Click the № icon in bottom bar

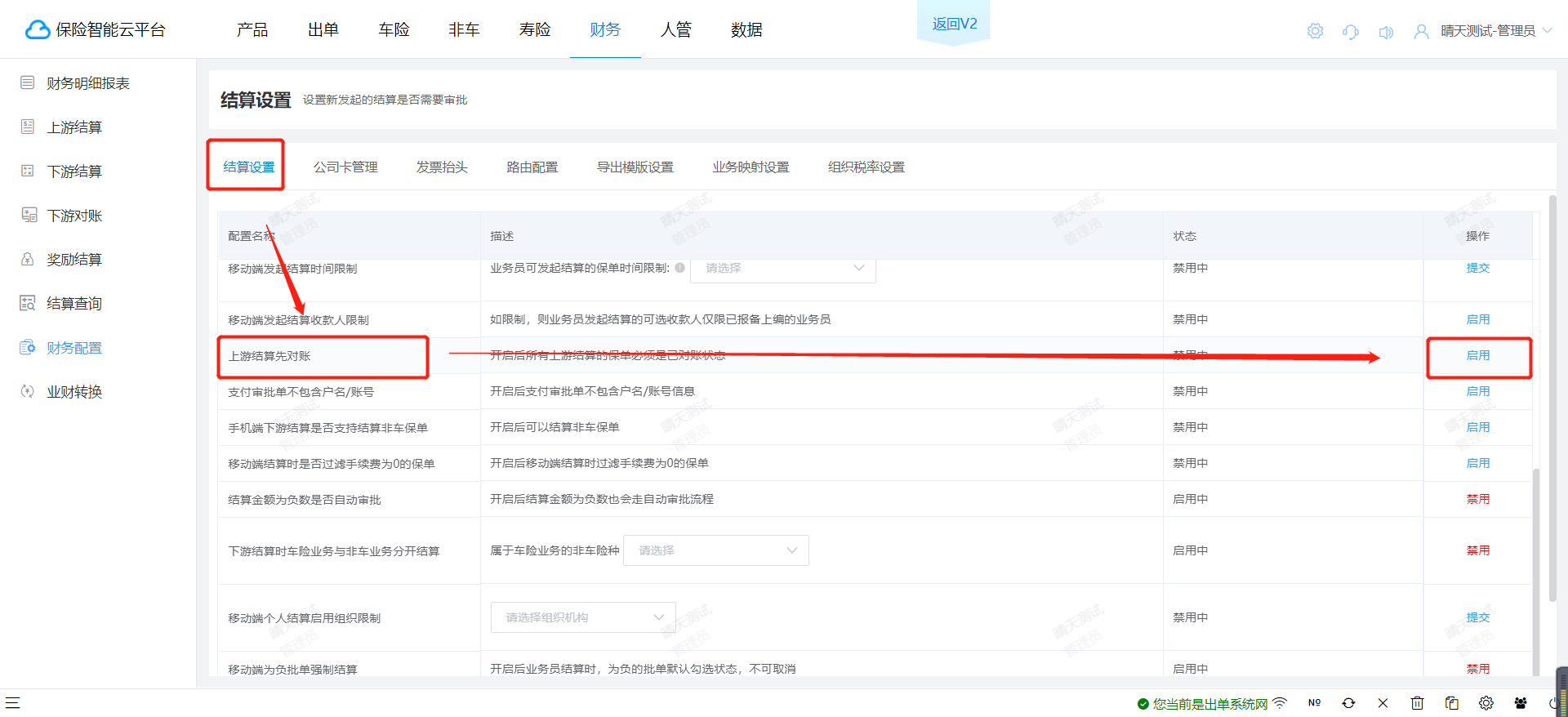(1314, 702)
